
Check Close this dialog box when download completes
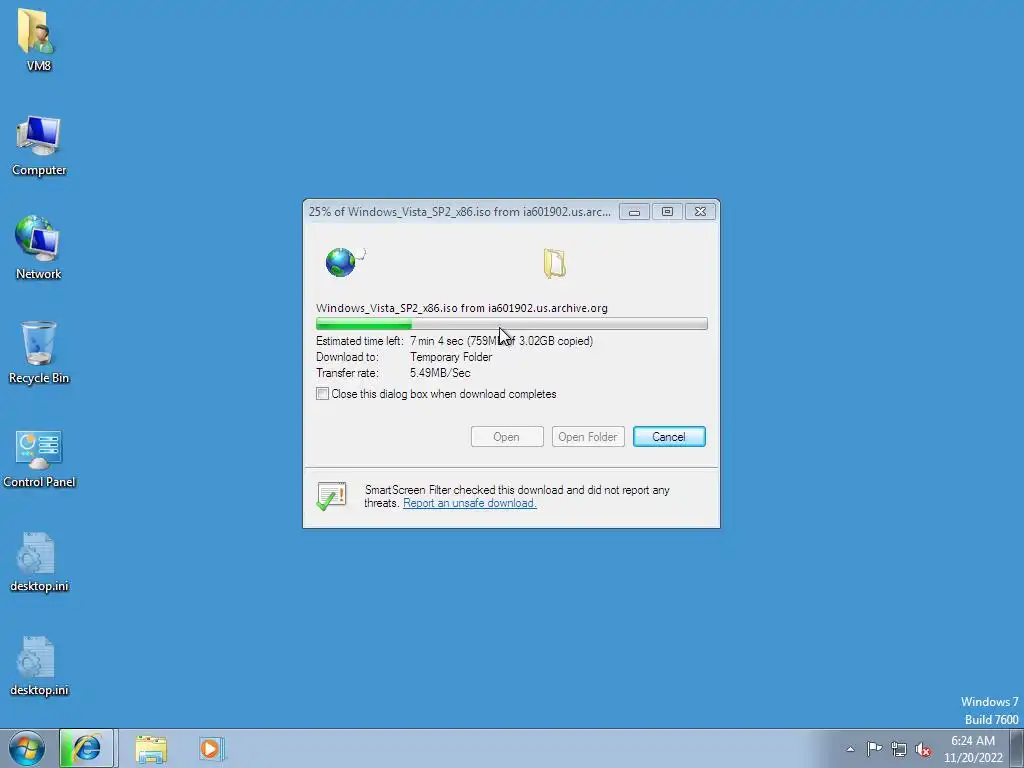[x=322, y=394]
